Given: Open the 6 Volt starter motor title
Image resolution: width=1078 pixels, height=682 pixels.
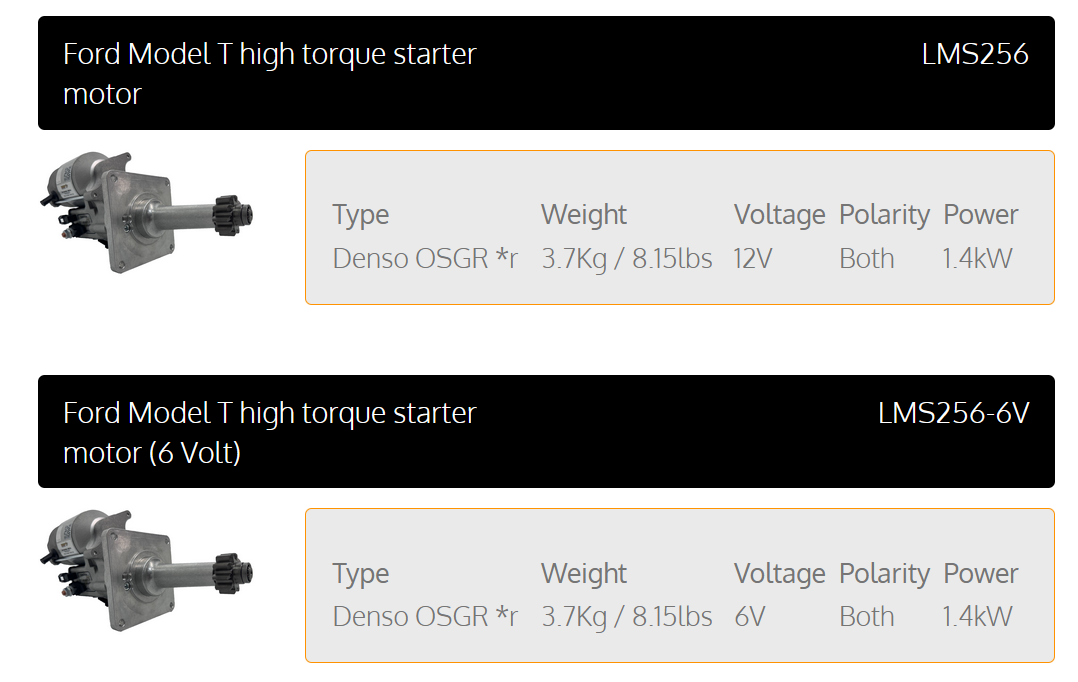Looking at the screenshot, I should tap(270, 432).
